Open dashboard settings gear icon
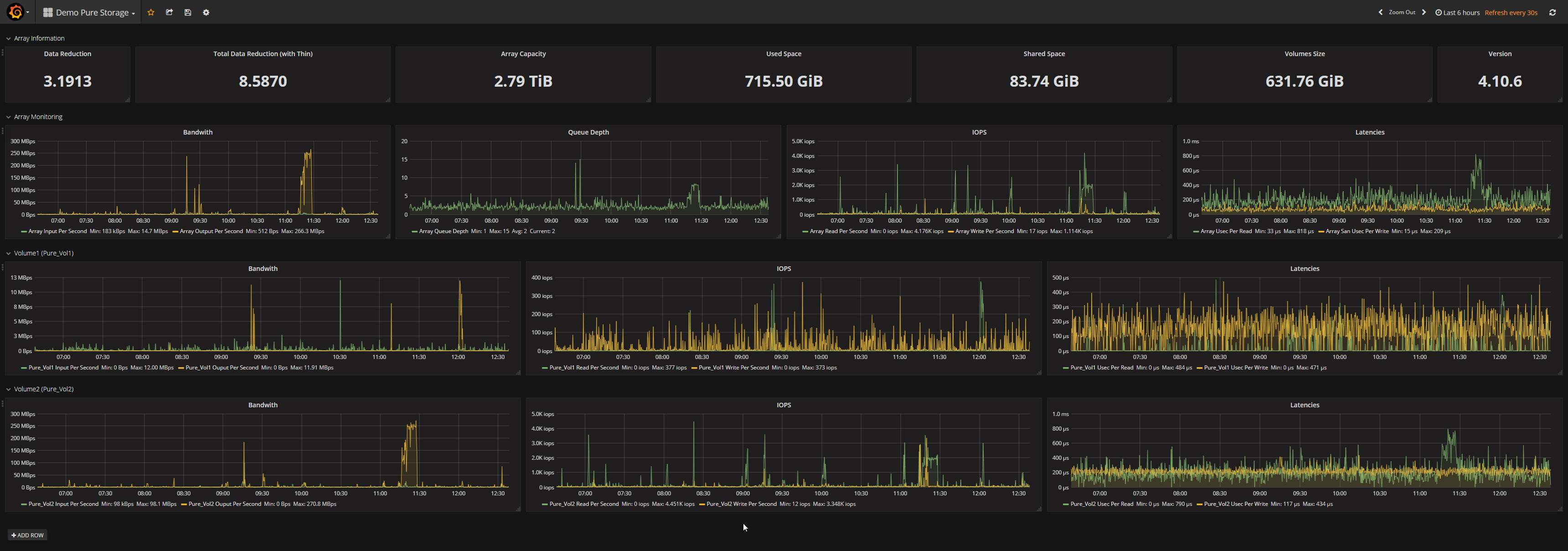Image resolution: width=1568 pixels, height=551 pixels. point(206,12)
